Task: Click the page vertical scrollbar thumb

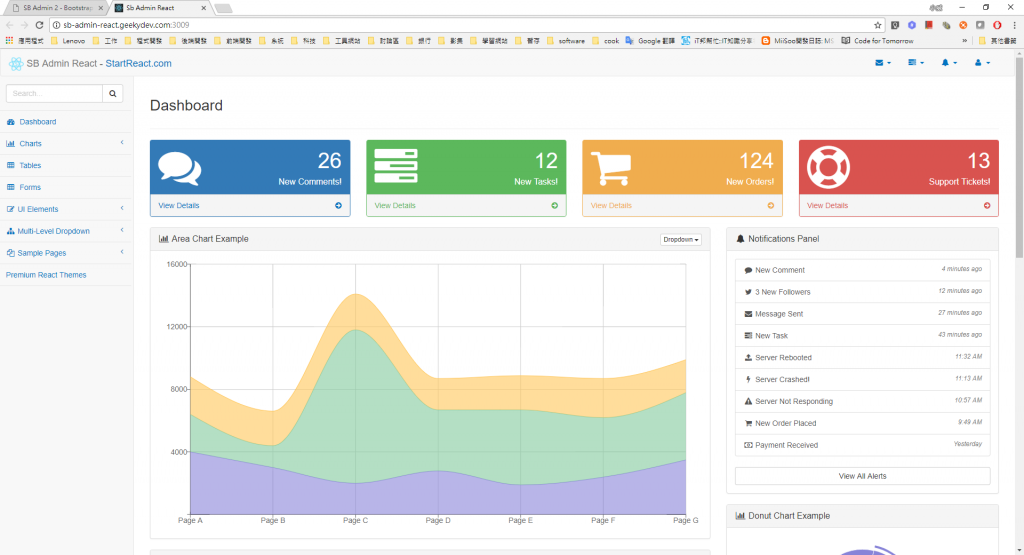Action: (1019, 157)
